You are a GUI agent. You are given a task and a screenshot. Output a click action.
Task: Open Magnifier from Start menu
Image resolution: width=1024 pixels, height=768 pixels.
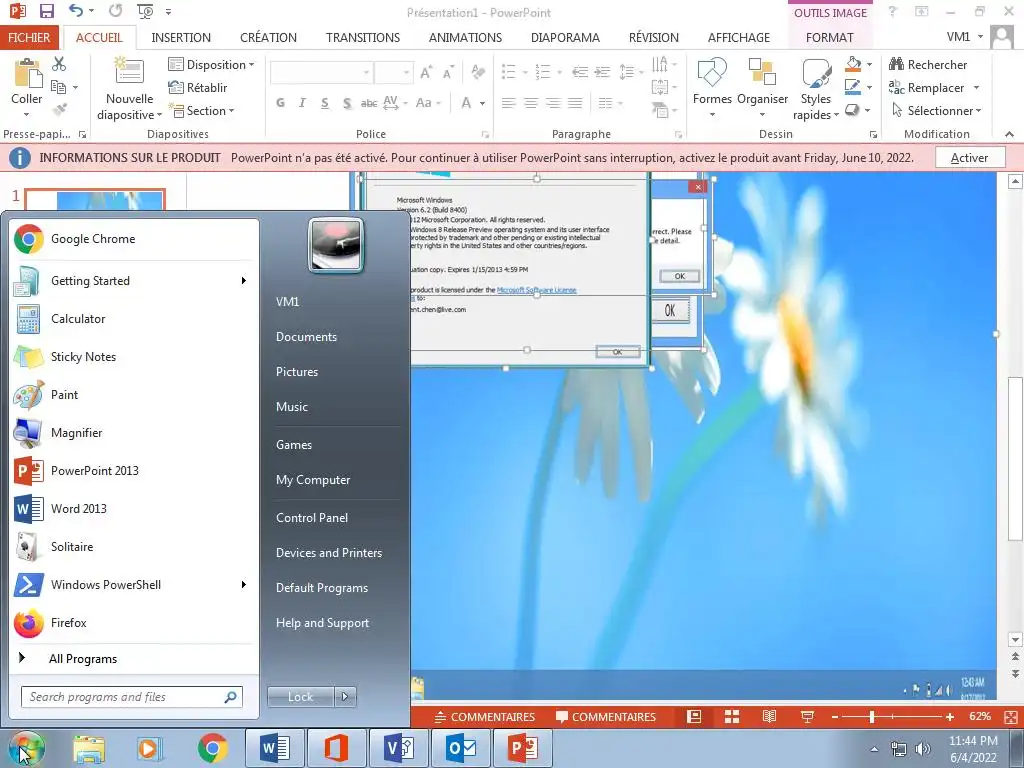pyautogui.click(x=135, y=432)
